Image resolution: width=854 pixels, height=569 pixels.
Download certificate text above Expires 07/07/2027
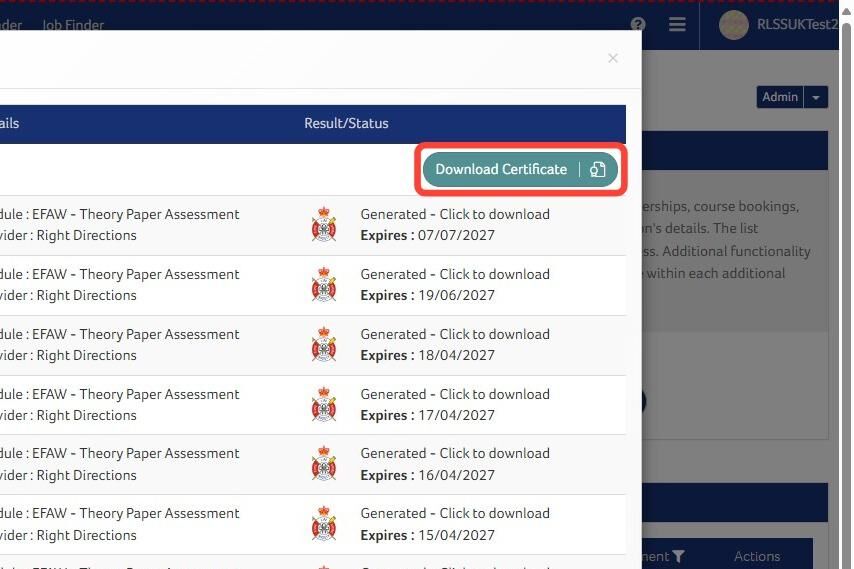[x=455, y=215]
